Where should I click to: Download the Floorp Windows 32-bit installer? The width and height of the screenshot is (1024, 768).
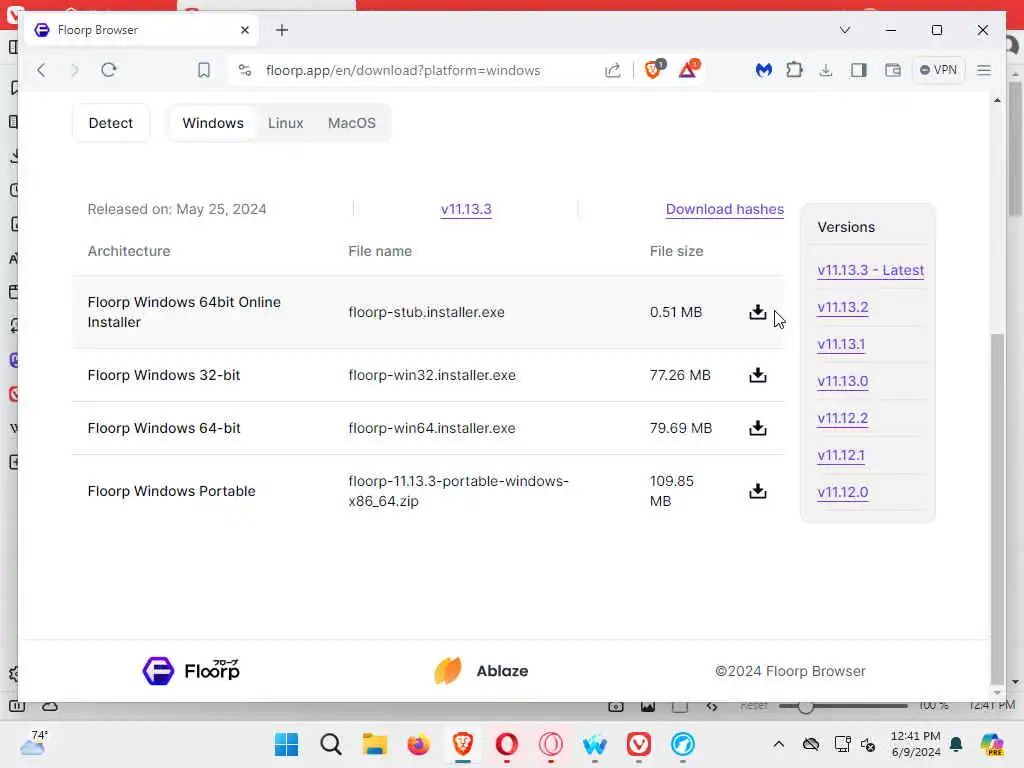758,375
